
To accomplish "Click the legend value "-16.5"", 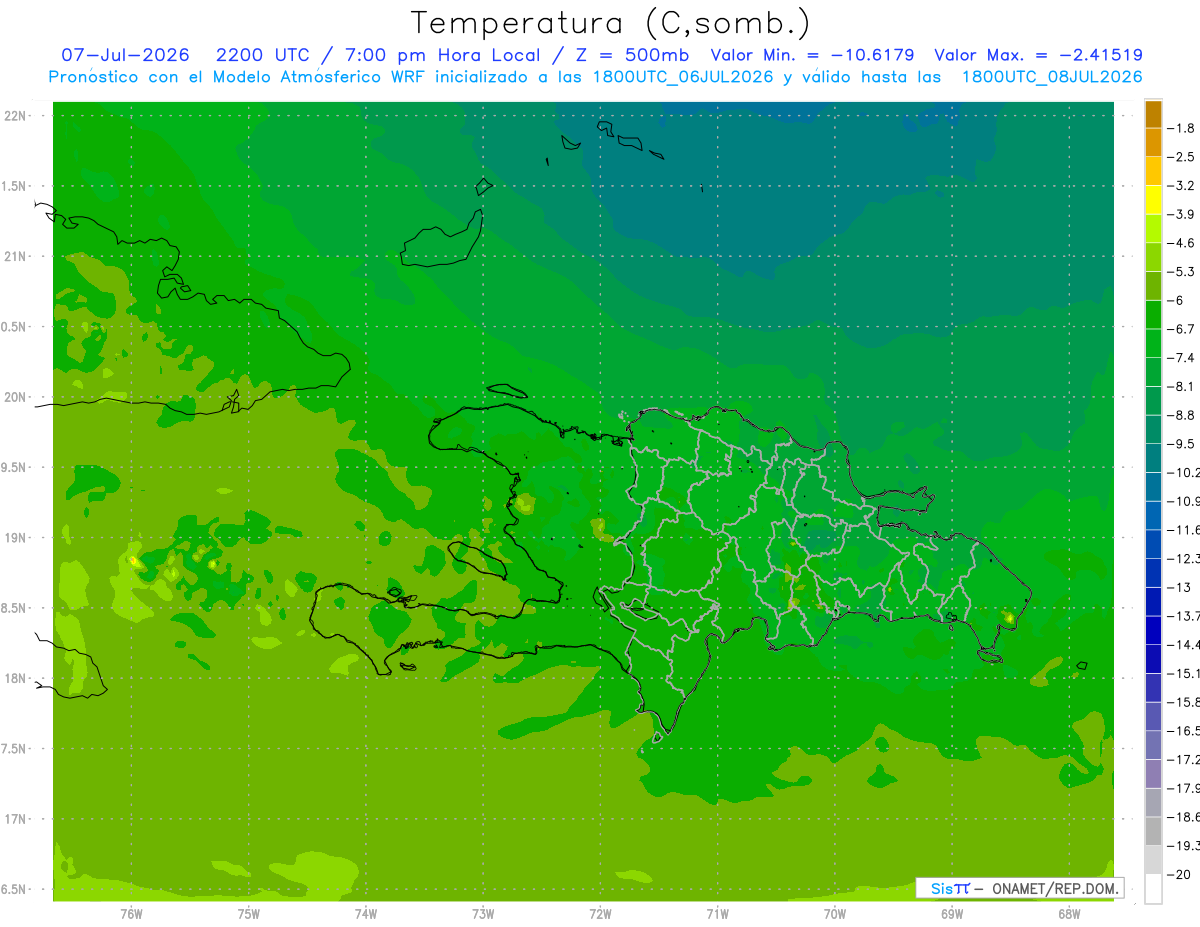I will tap(1183, 732).
